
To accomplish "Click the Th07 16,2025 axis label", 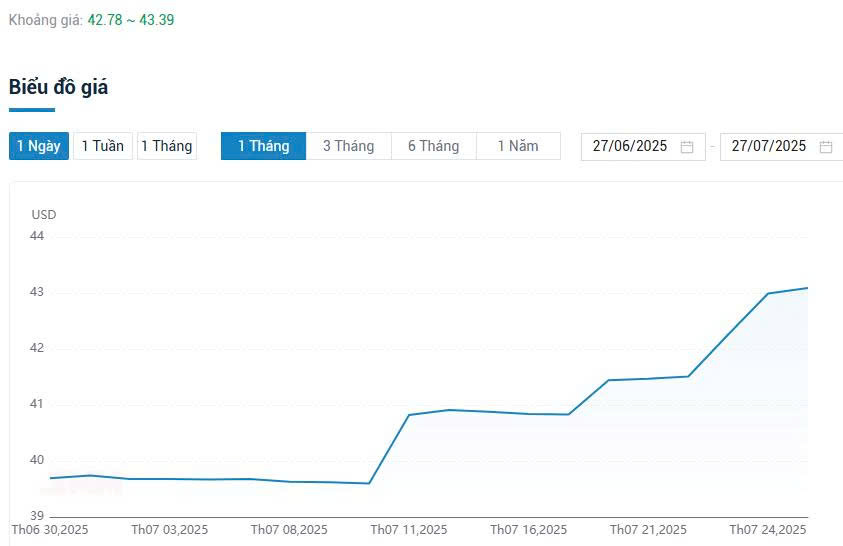I will click(x=528, y=529).
